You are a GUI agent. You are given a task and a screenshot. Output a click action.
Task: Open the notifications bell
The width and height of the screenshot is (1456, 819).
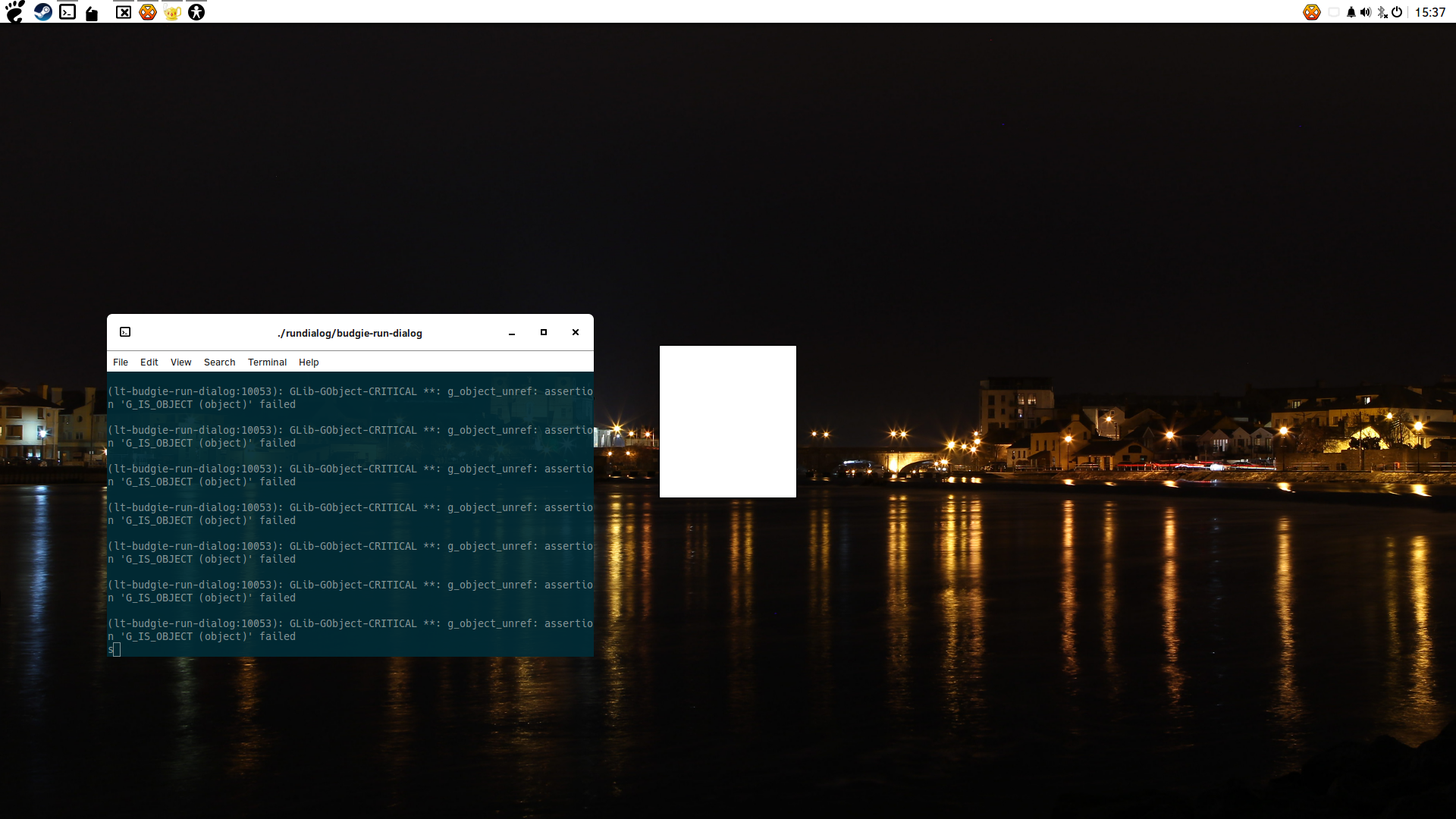(x=1351, y=12)
